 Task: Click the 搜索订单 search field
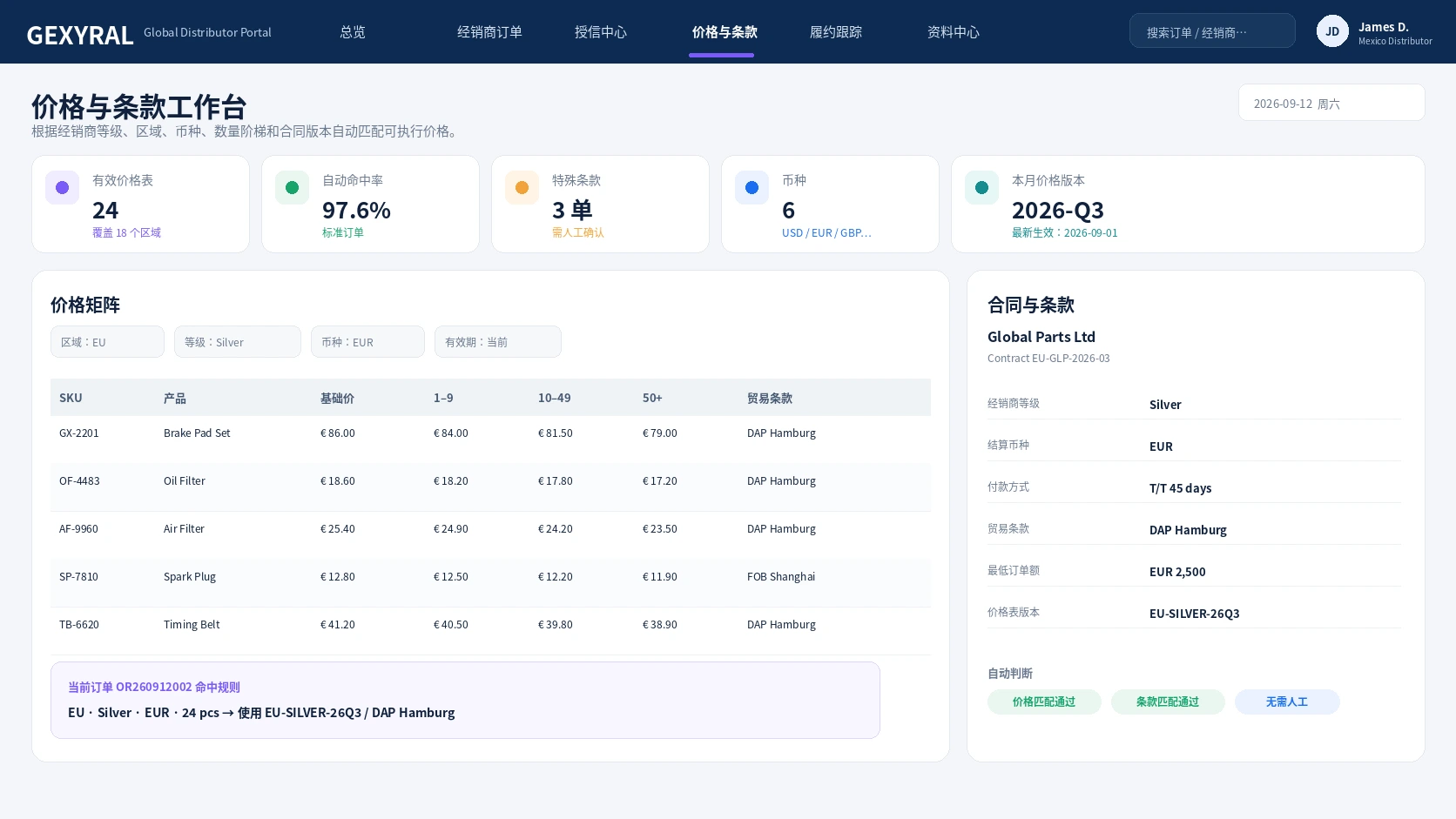(1212, 30)
